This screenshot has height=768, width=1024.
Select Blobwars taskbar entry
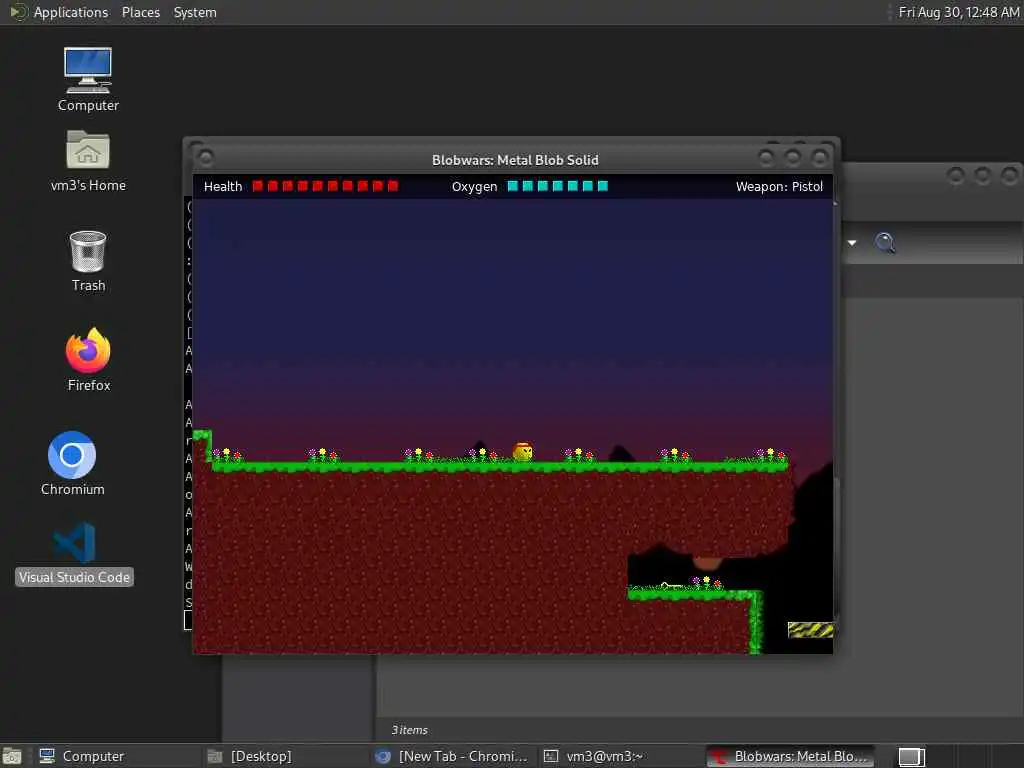pyautogui.click(x=790, y=756)
